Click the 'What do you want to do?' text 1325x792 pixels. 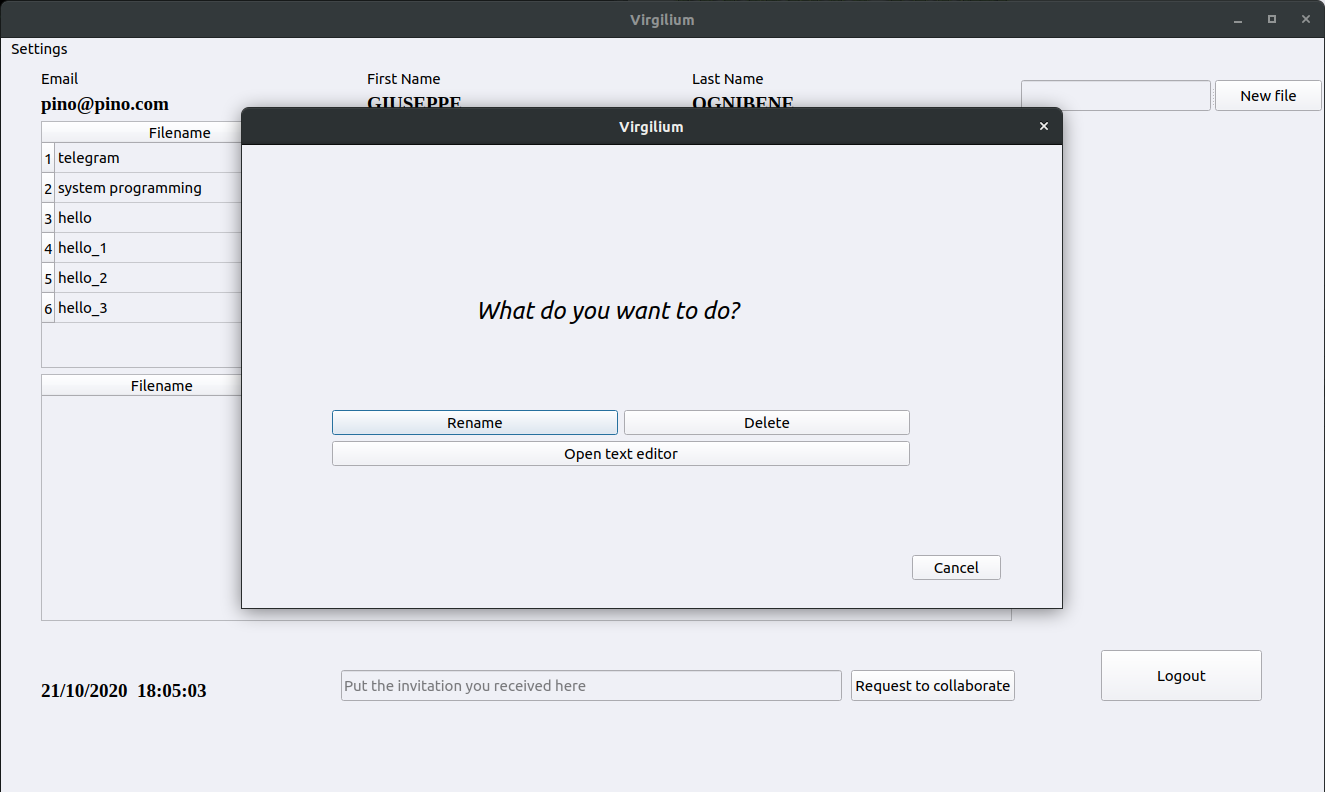pos(609,311)
